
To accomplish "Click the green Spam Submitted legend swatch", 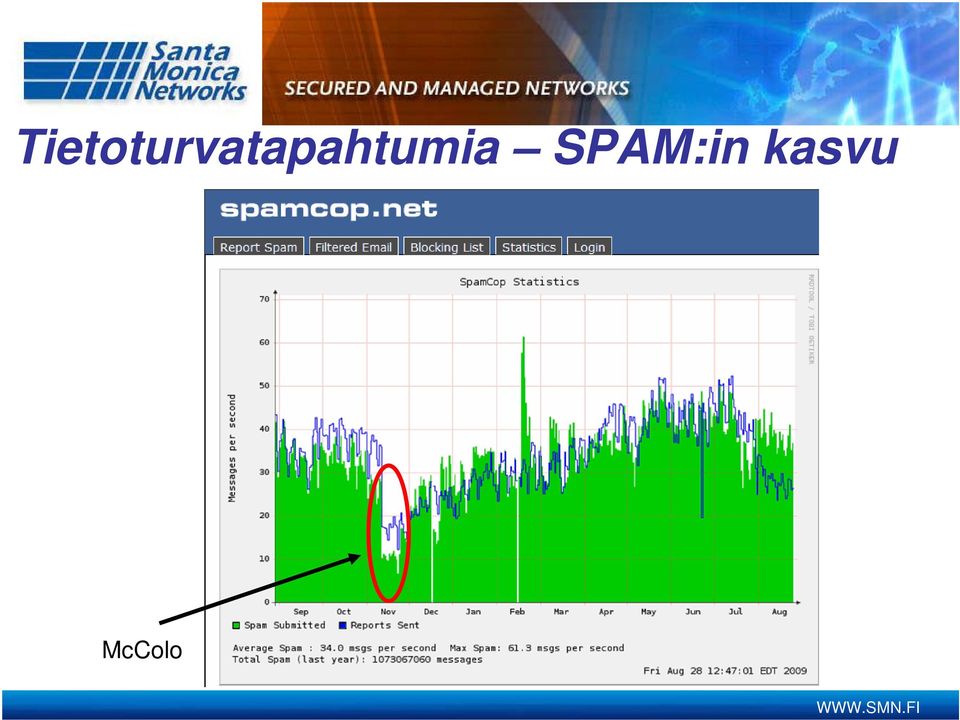I will (236, 626).
